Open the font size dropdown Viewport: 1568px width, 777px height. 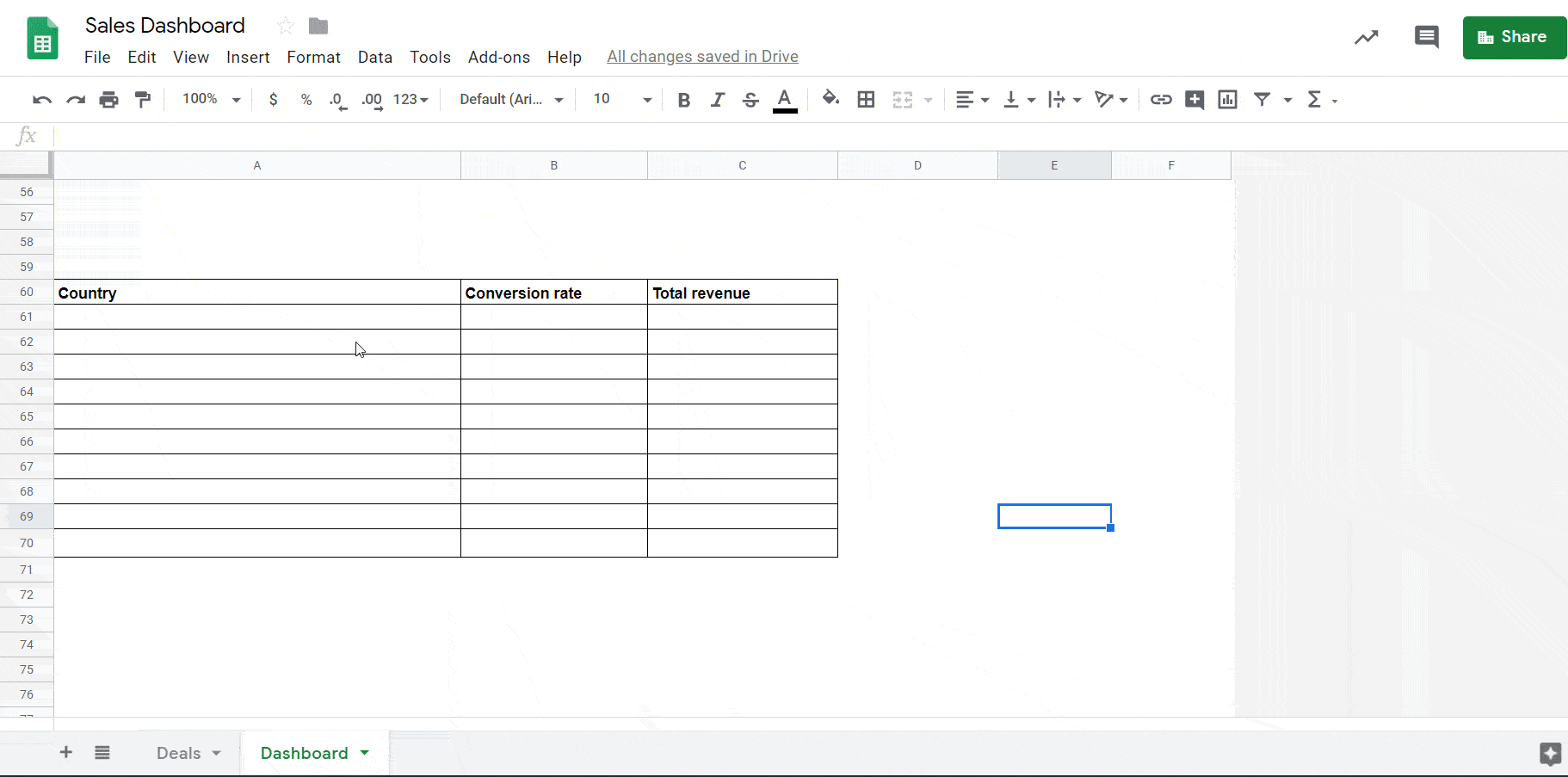point(648,99)
